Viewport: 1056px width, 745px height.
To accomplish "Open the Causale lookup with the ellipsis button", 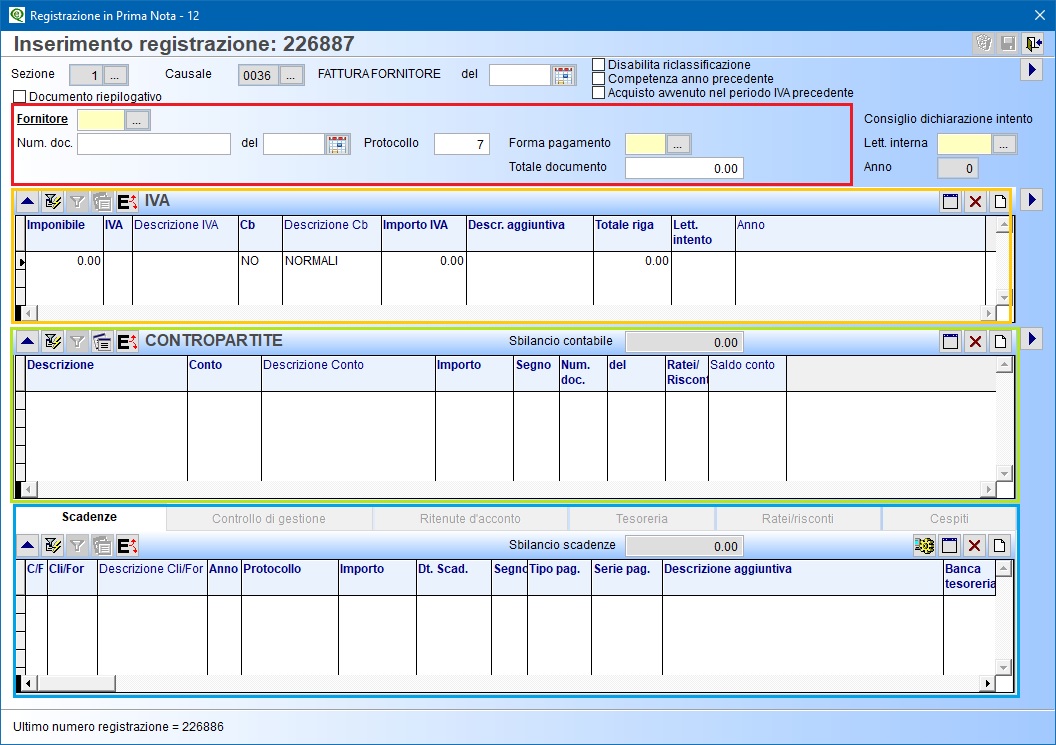I will (291, 75).
